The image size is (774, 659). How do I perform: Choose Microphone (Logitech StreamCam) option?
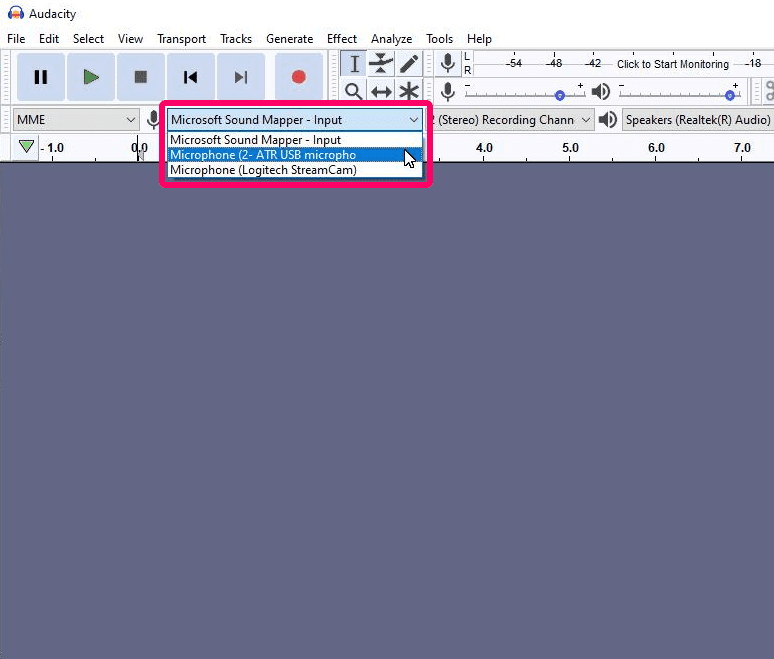[295, 170]
